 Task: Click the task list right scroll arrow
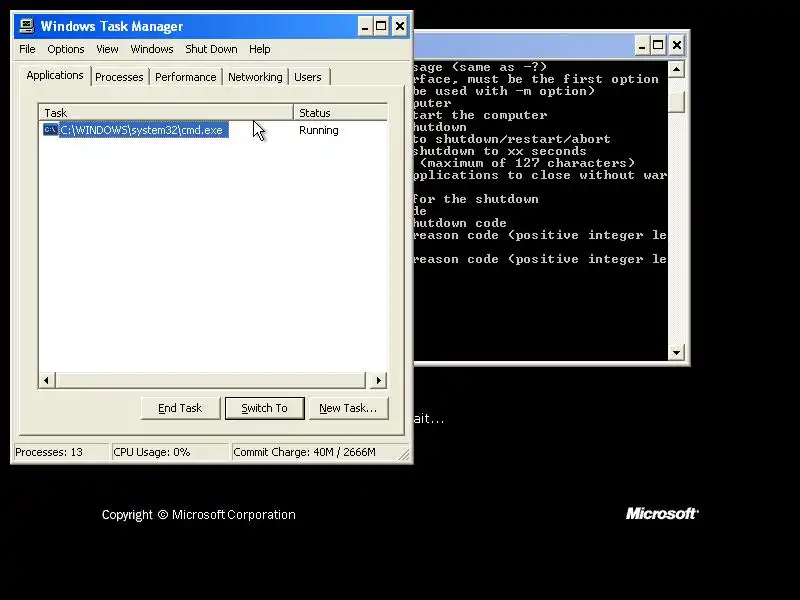378,380
